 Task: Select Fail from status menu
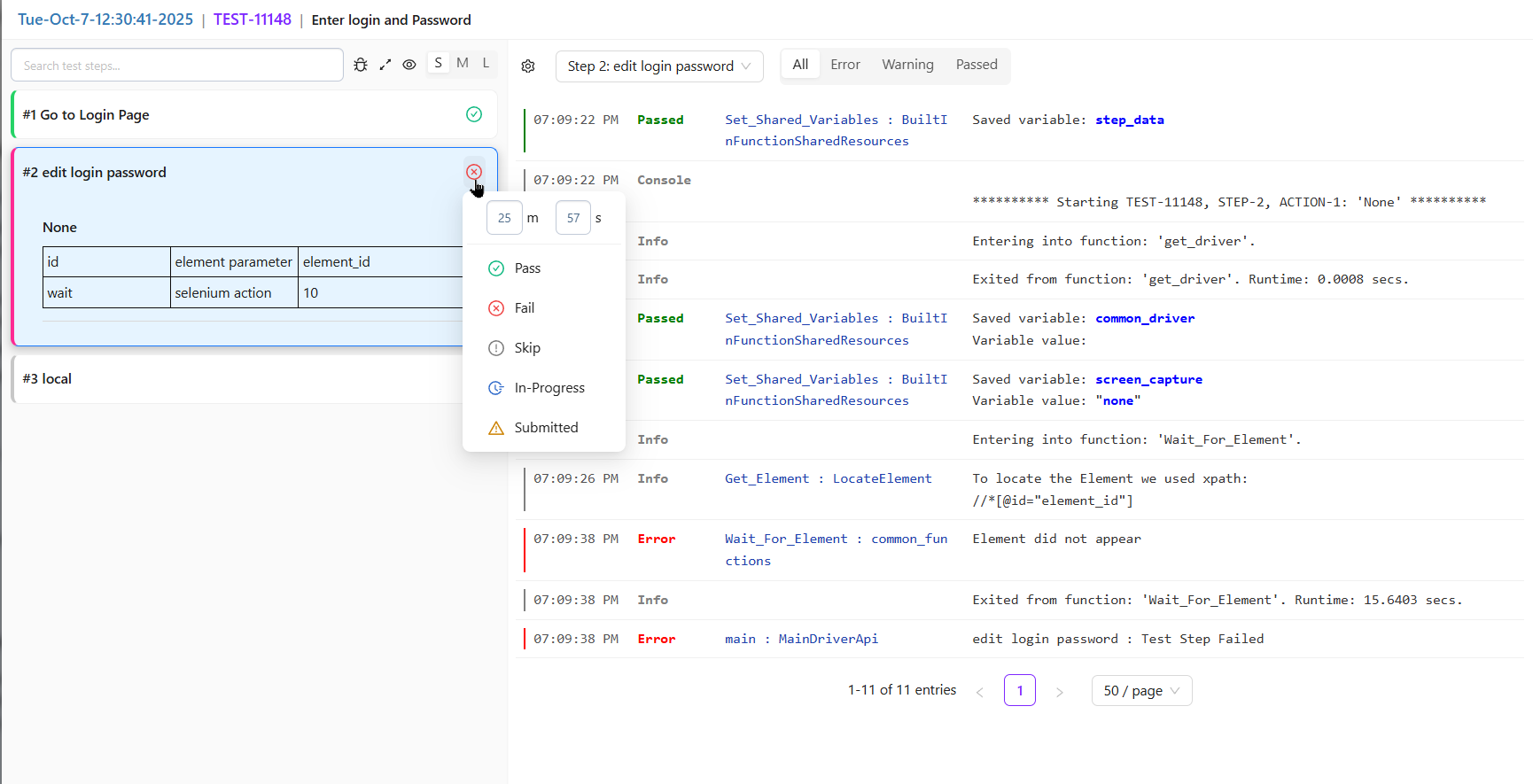pyautogui.click(x=524, y=308)
